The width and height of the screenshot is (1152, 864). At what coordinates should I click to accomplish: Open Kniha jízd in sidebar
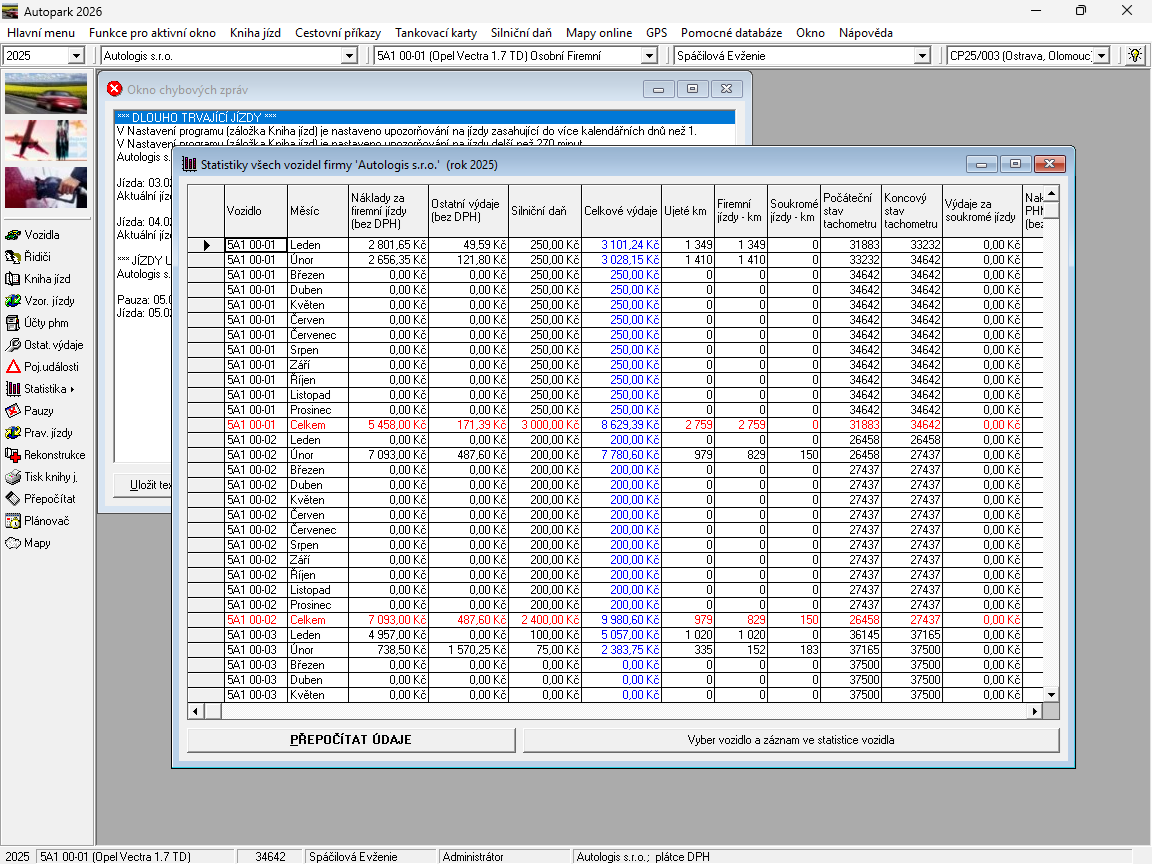pos(46,279)
